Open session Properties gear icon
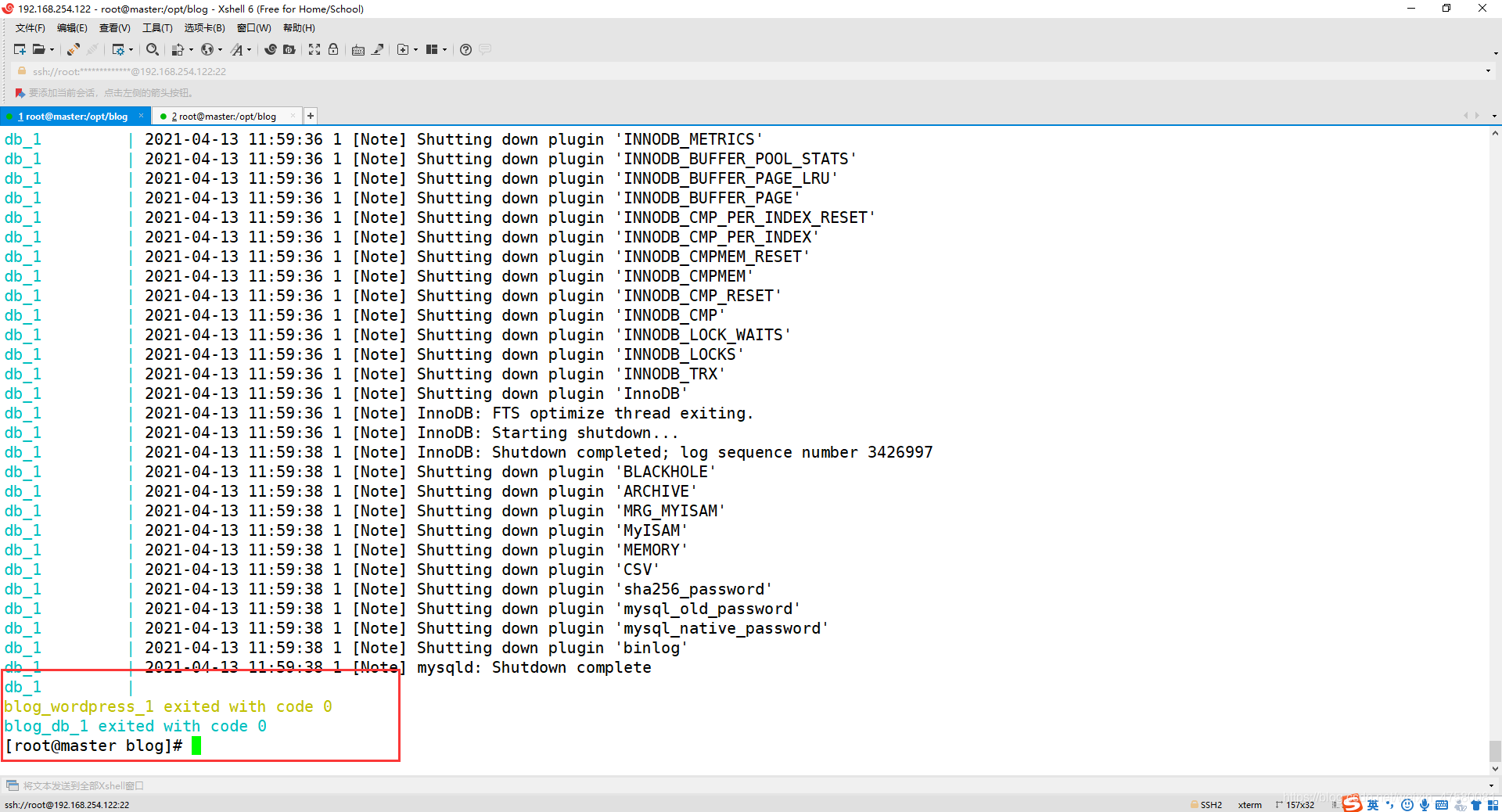 click(x=118, y=49)
